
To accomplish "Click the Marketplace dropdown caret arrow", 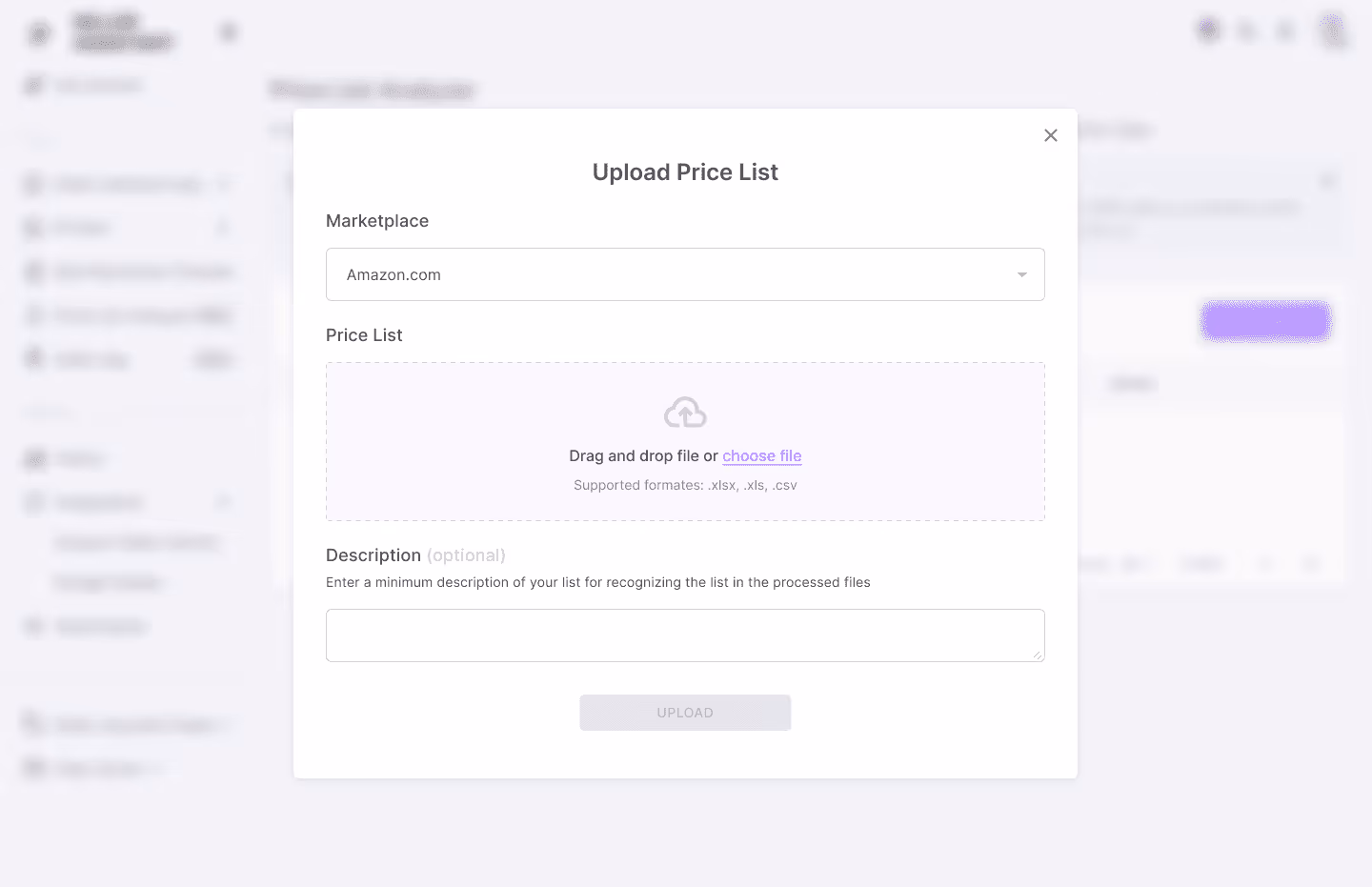I will (x=1021, y=274).
